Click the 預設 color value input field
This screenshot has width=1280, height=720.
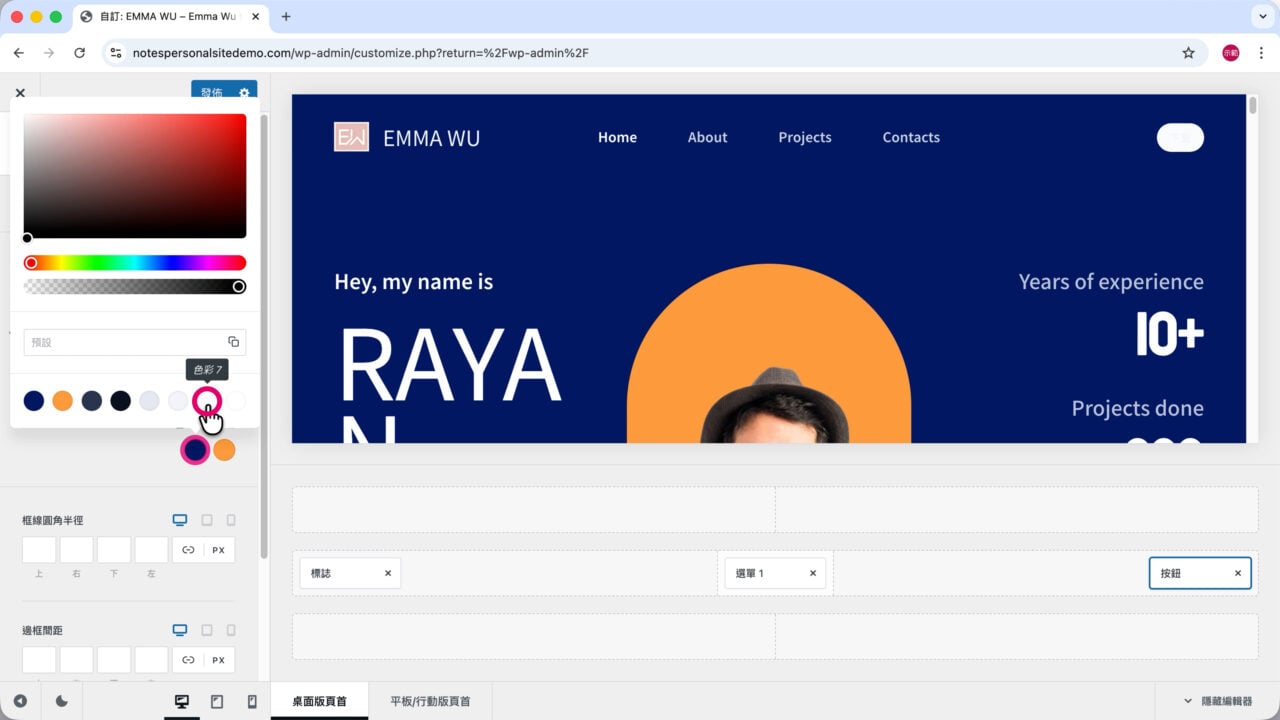(x=124, y=342)
